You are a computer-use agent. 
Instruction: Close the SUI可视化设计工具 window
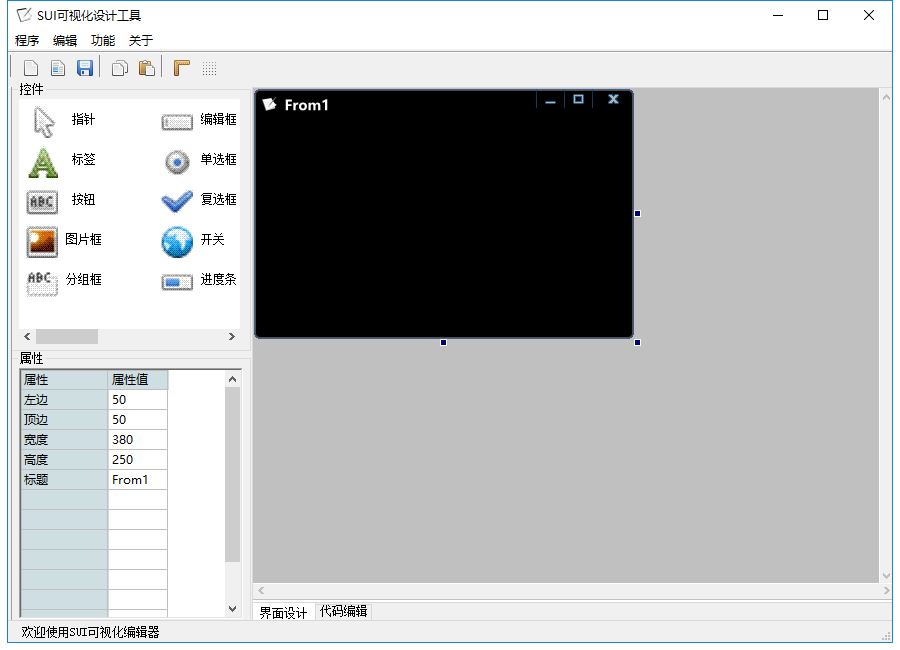(869, 16)
